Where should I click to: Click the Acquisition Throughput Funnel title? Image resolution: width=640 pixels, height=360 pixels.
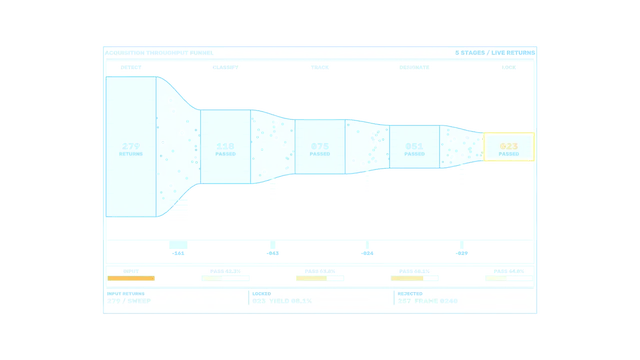click(159, 53)
